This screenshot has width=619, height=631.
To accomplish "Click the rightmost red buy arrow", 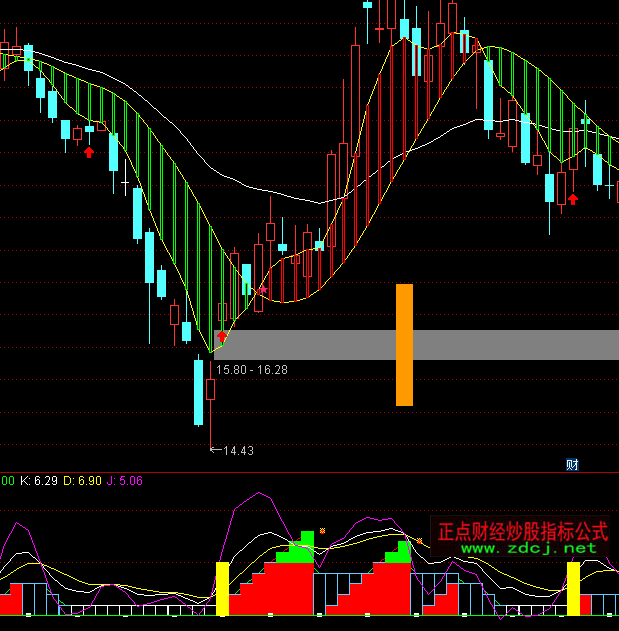I will click(573, 200).
